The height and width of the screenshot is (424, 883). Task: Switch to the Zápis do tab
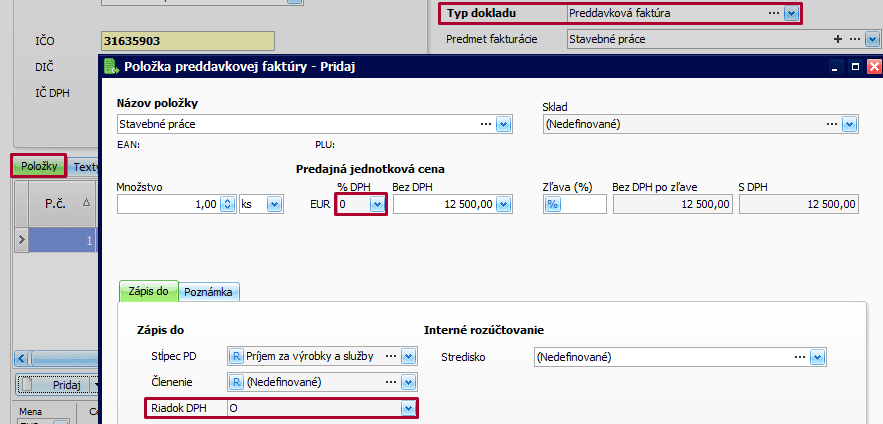click(149, 291)
